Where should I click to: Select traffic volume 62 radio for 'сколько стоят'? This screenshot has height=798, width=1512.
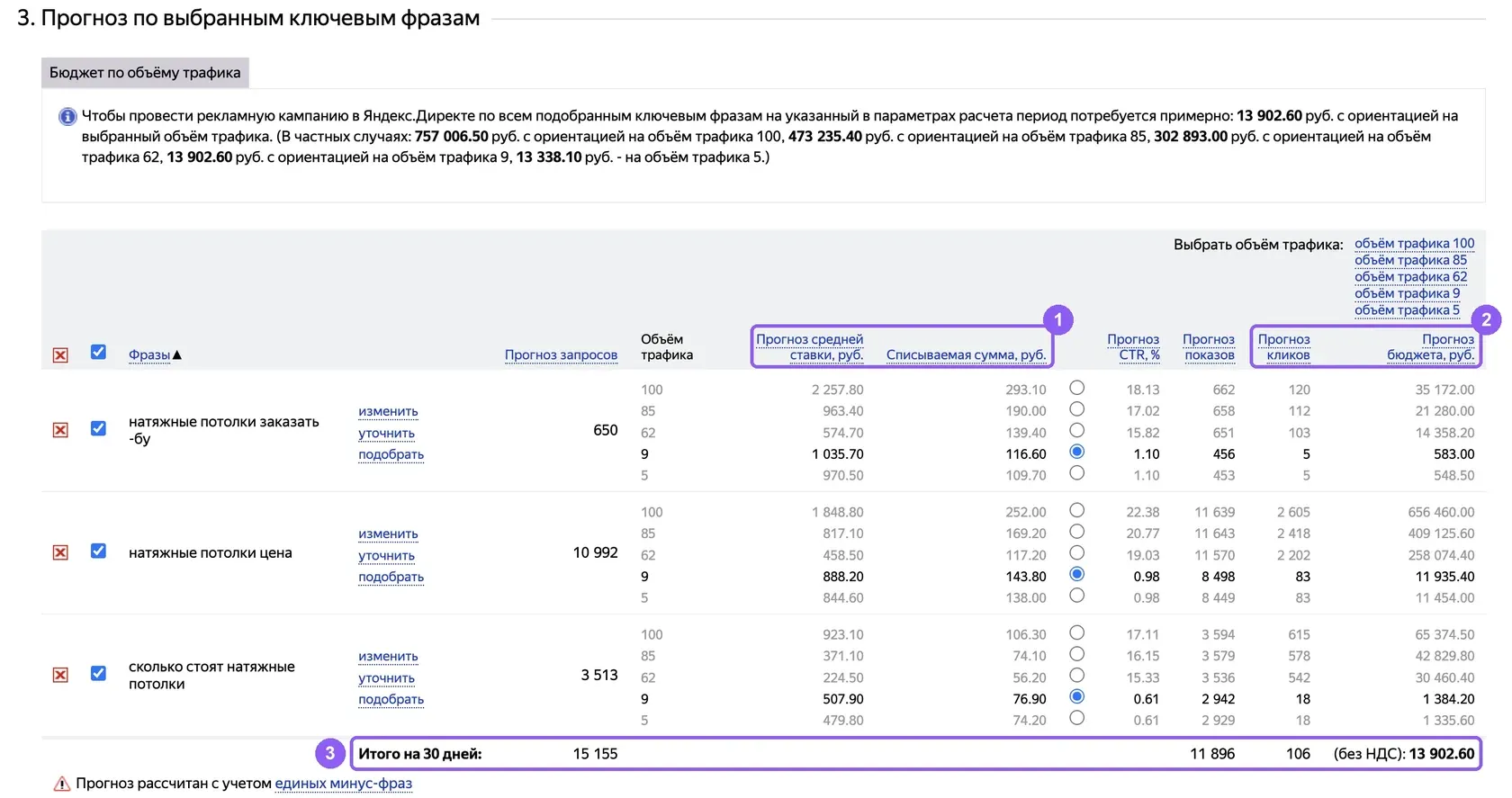pos(1076,676)
